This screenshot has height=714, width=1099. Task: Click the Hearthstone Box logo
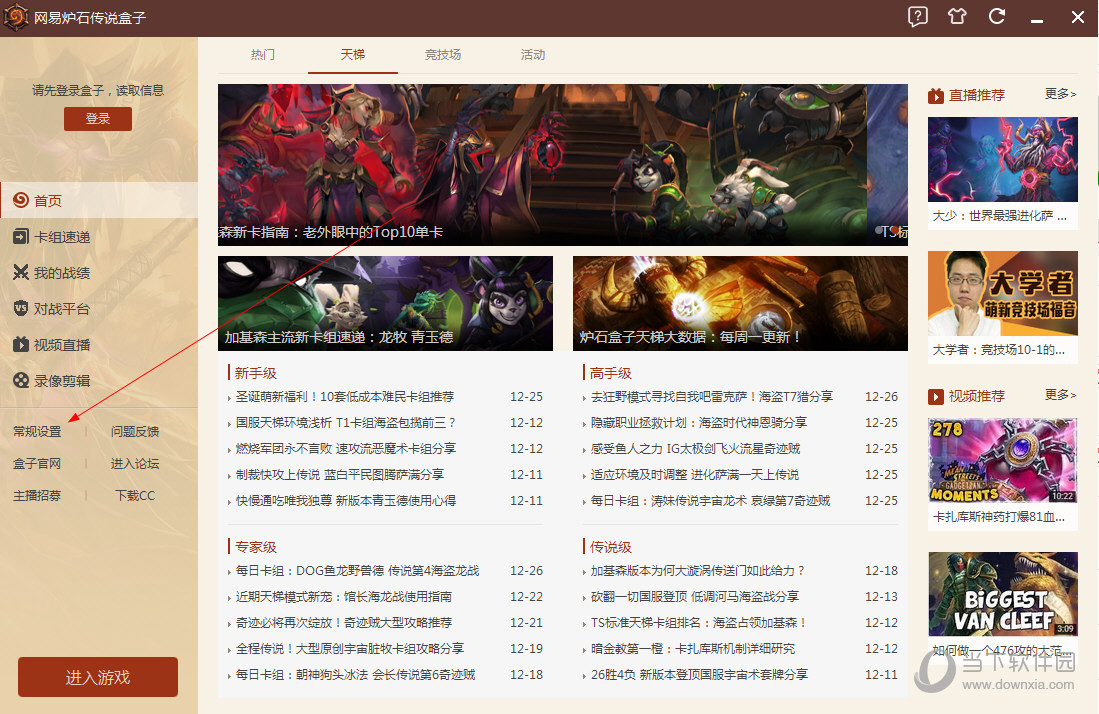[x=16, y=17]
